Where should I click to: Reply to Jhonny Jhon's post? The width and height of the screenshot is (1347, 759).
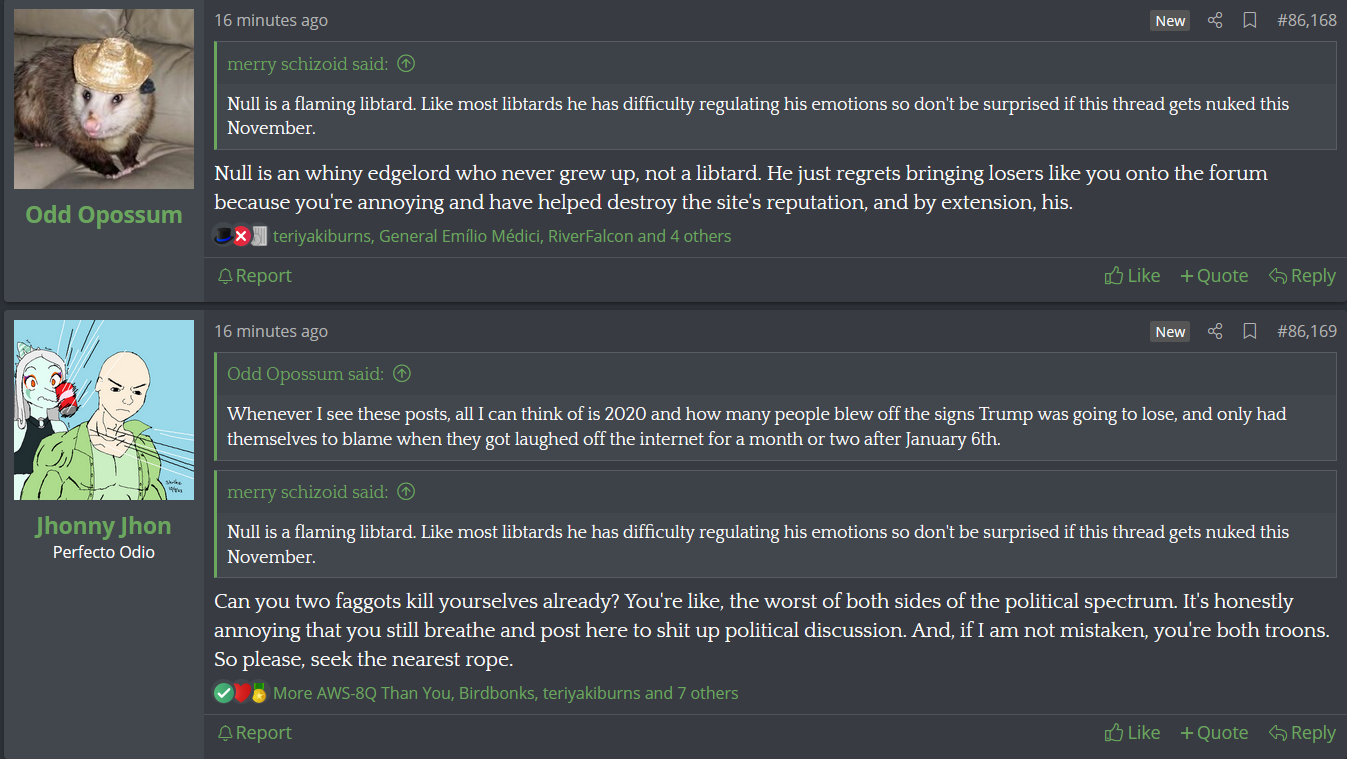(x=1302, y=733)
